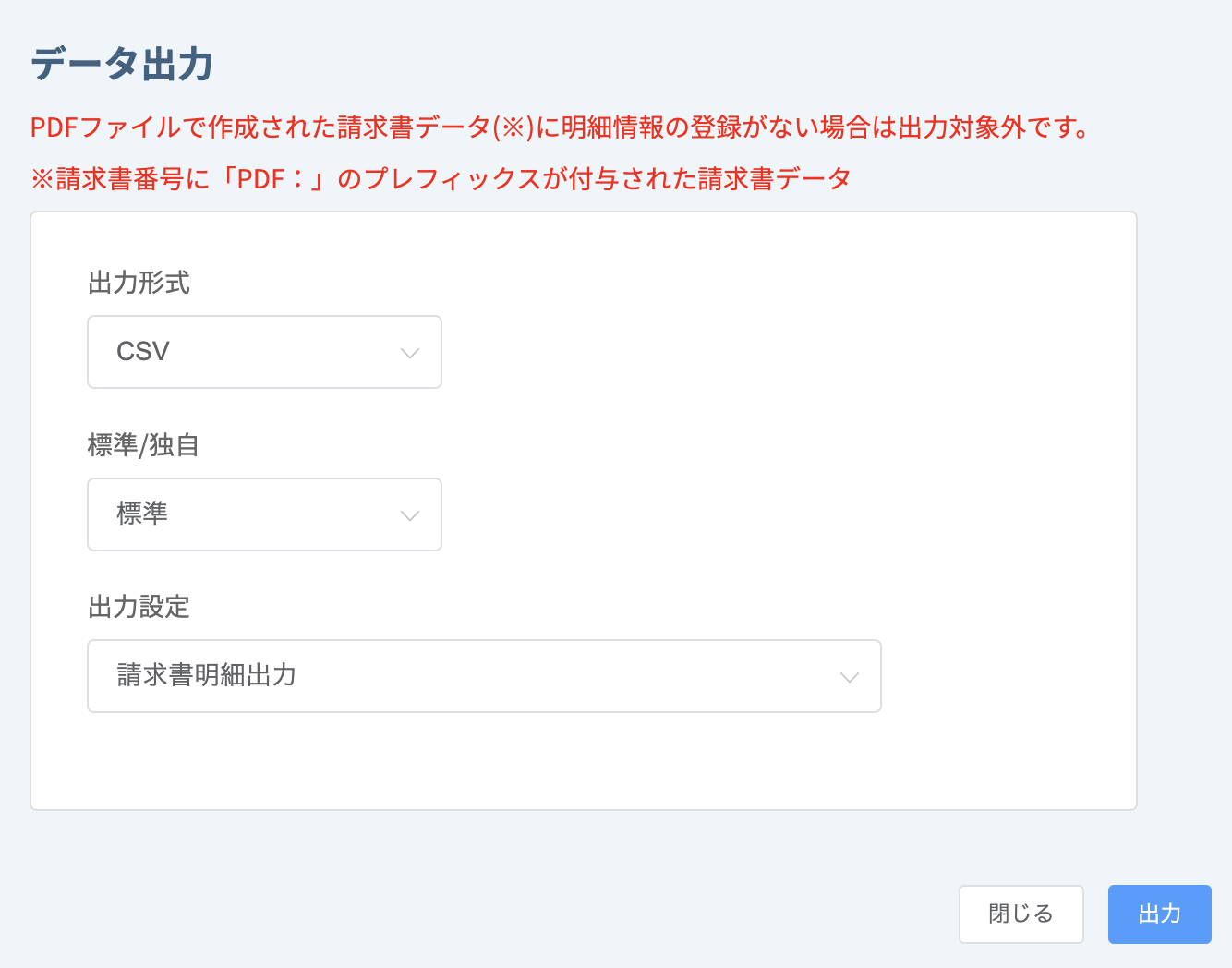Screen dimensions: 1232x968
Task: Click the chevron arrow beside CSV
Action: (410, 353)
